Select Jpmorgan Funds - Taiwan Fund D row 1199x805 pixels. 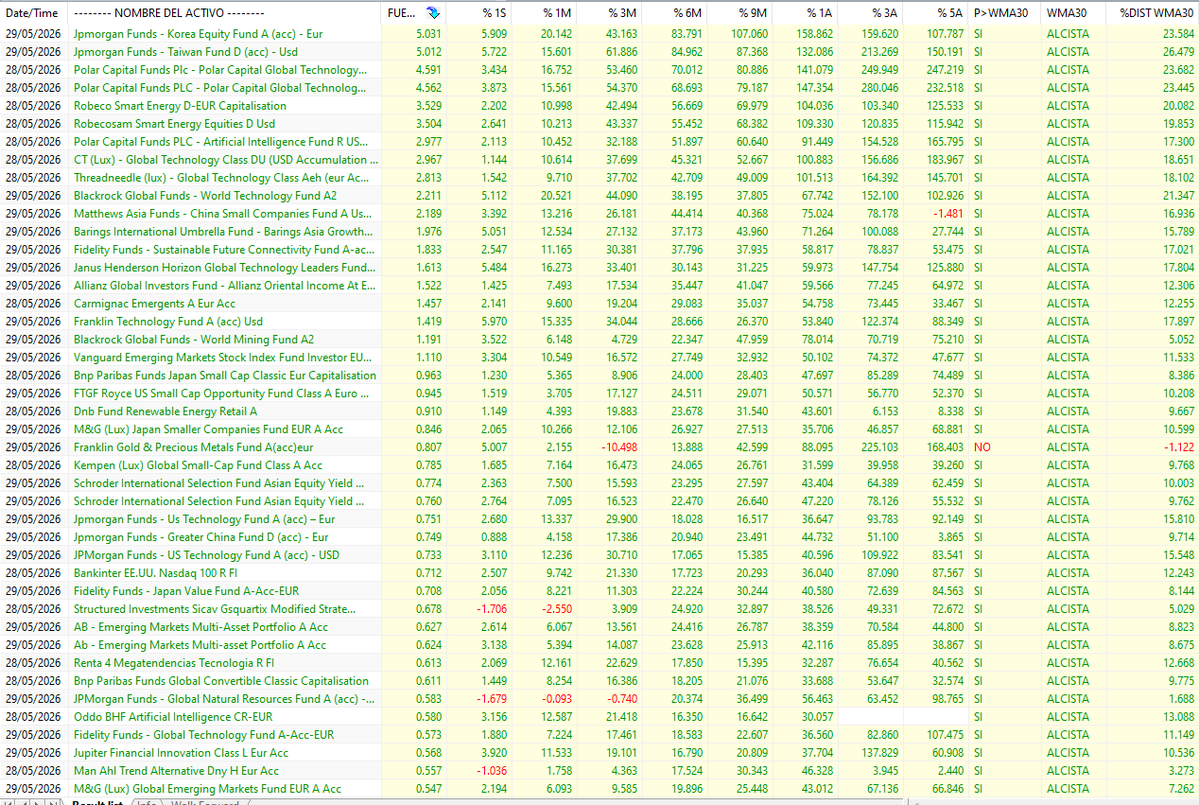(600, 52)
